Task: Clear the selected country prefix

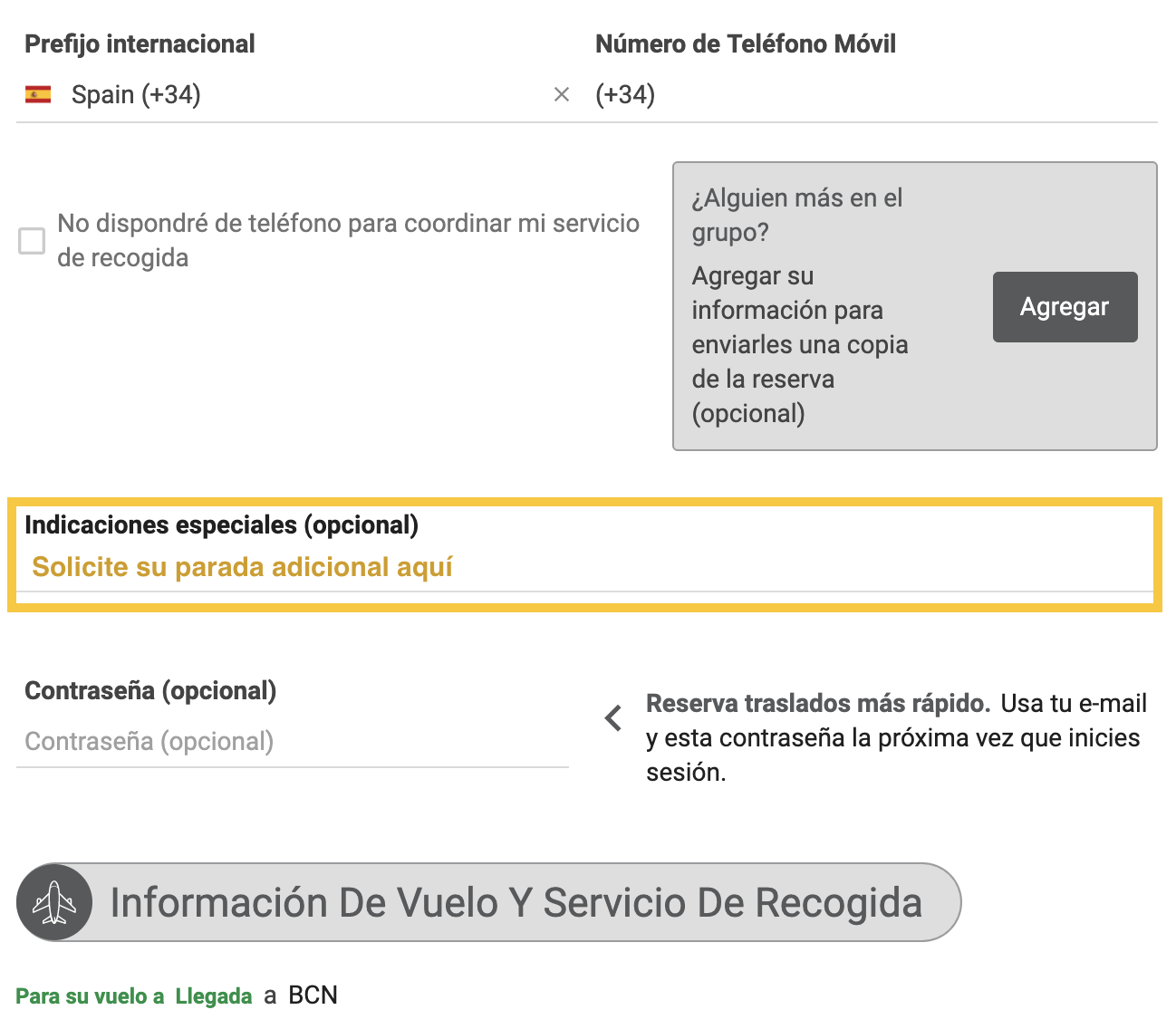Action: (562, 94)
